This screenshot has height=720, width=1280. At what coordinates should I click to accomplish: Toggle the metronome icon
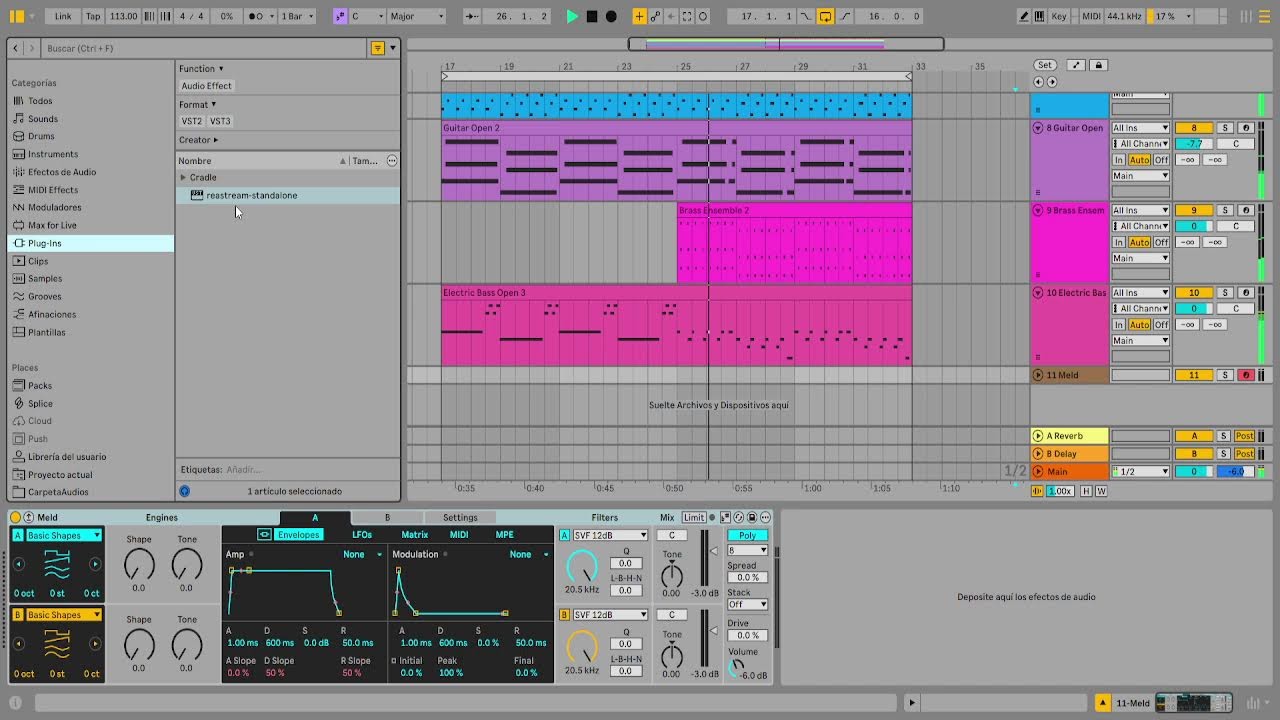pyautogui.click(x=255, y=16)
